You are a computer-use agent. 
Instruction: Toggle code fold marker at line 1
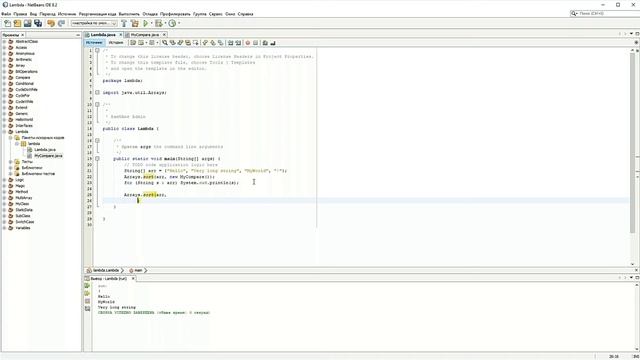point(97,50)
